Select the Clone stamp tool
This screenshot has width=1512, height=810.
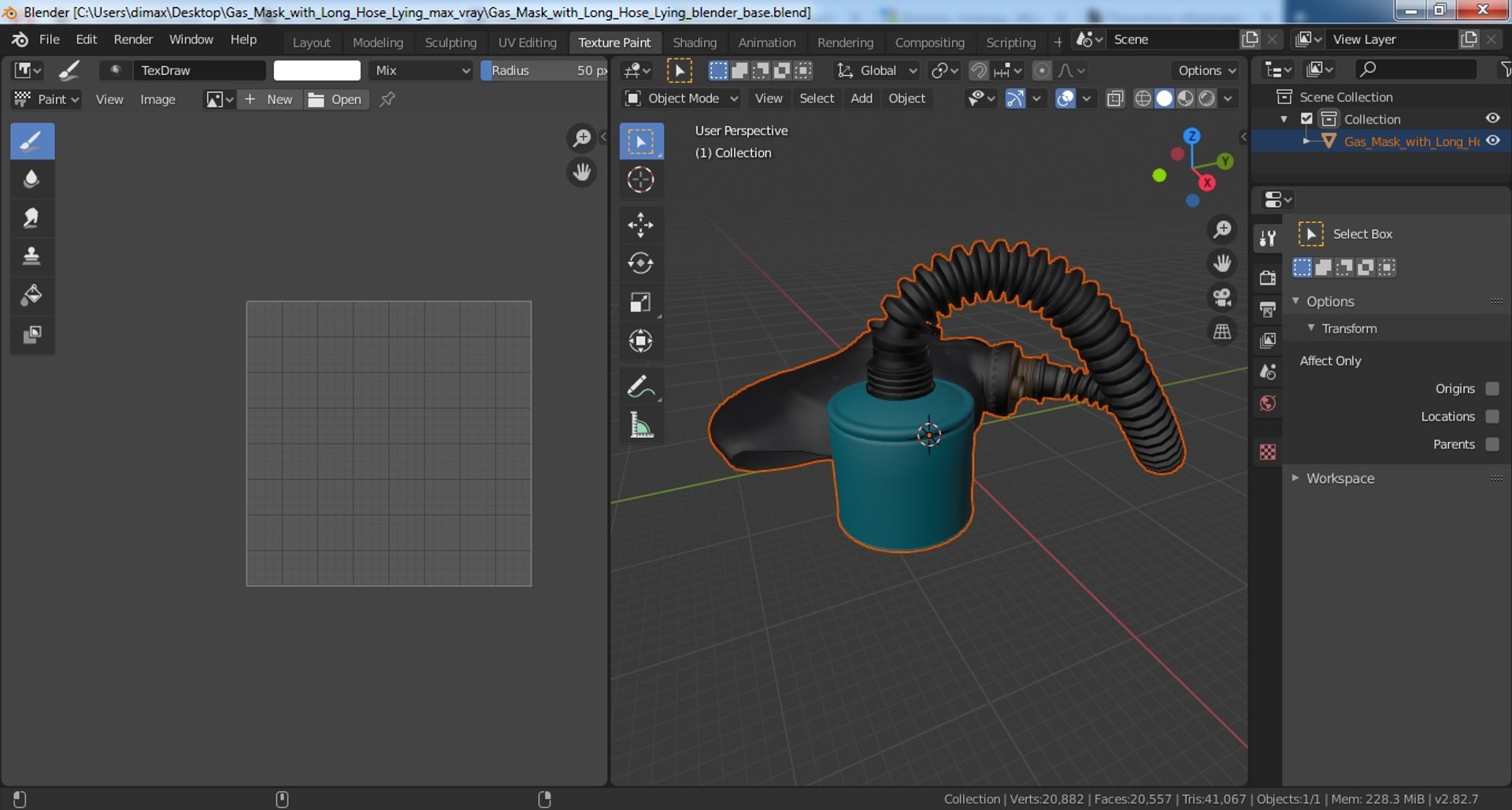point(32,256)
